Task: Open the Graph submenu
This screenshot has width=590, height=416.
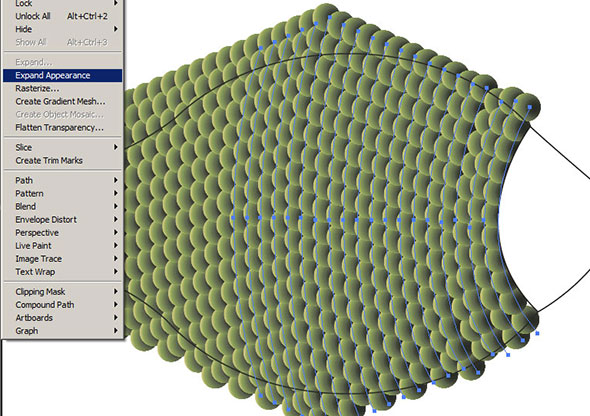Action: 62,331
